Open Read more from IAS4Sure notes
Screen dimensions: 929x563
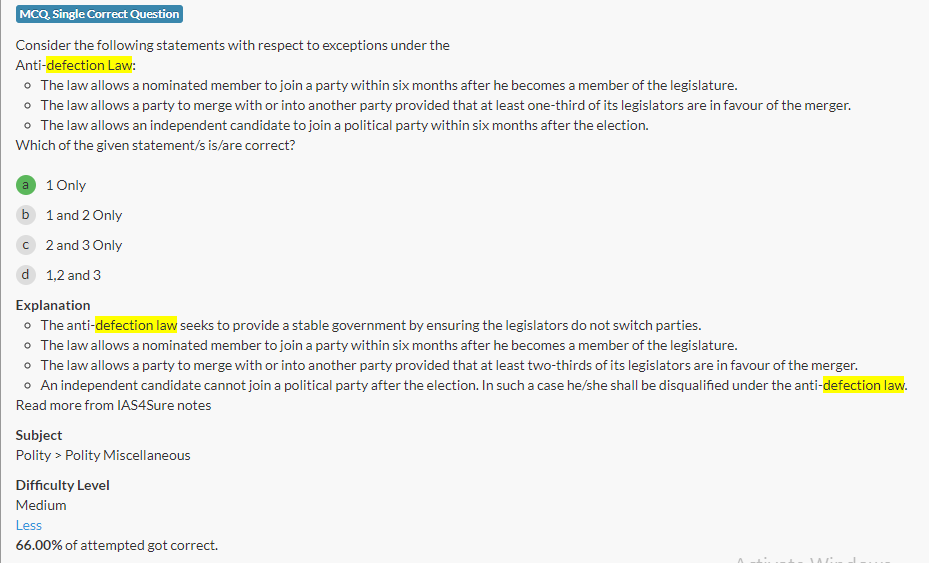[x=113, y=405]
